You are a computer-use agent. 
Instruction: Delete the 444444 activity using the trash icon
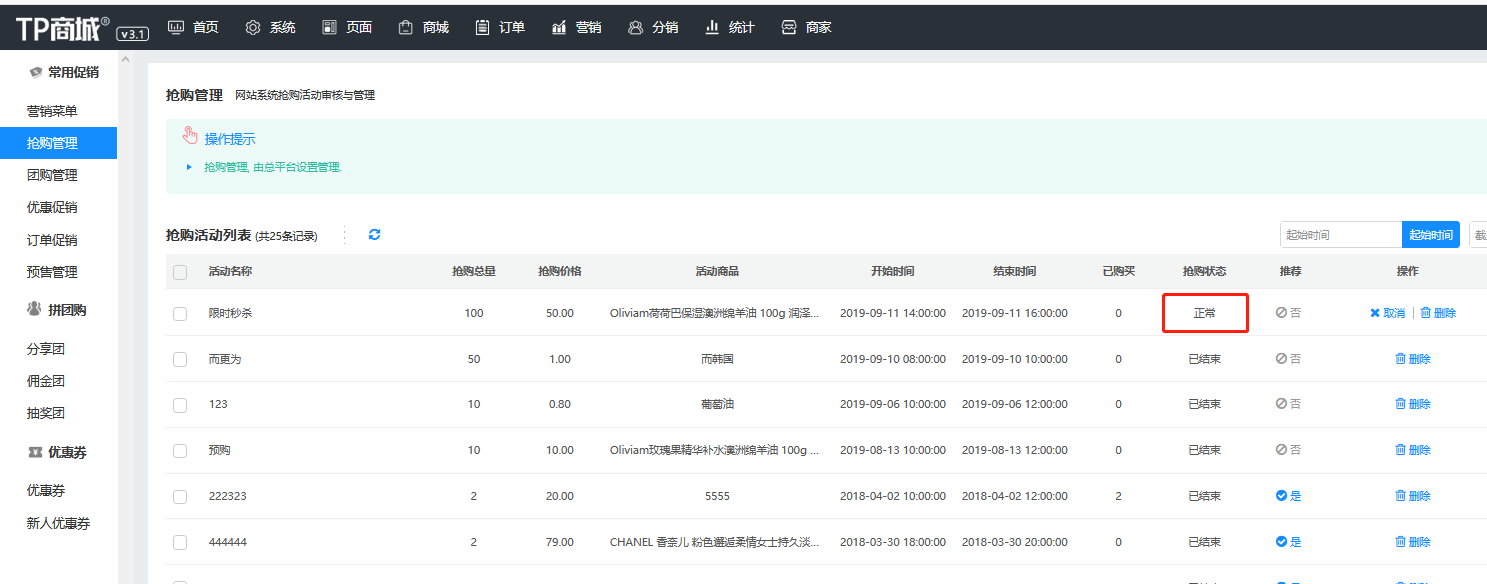1401,542
